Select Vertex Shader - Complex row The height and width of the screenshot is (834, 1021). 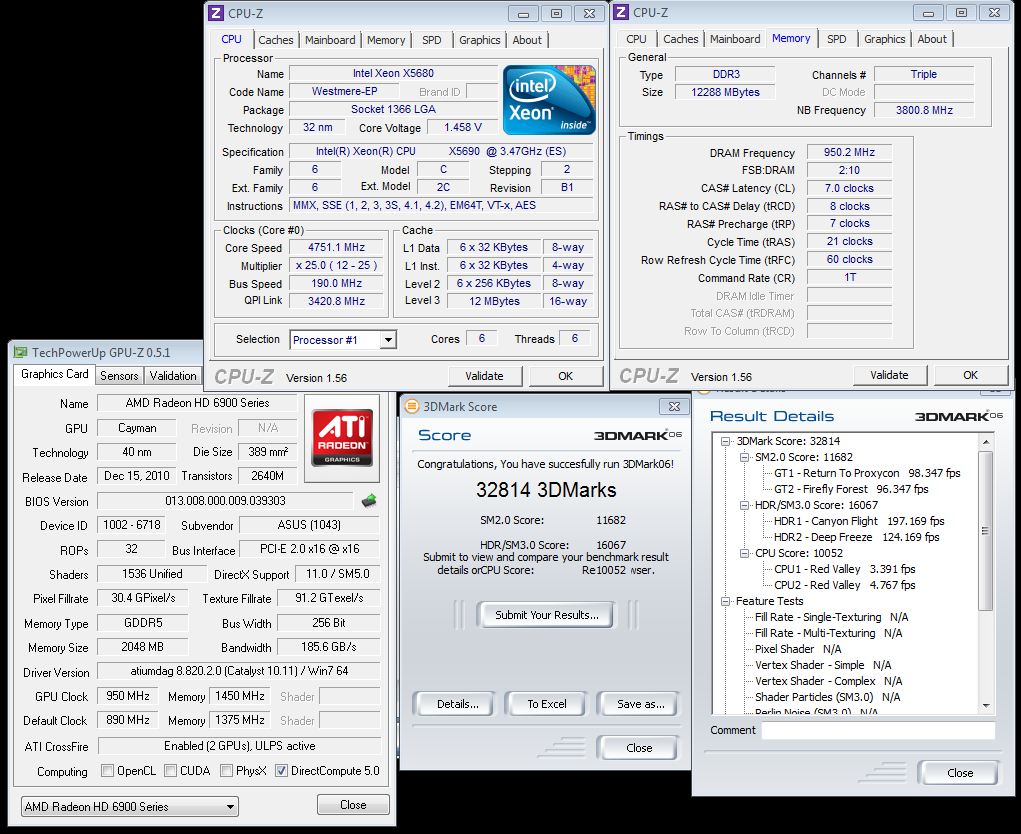click(828, 681)
